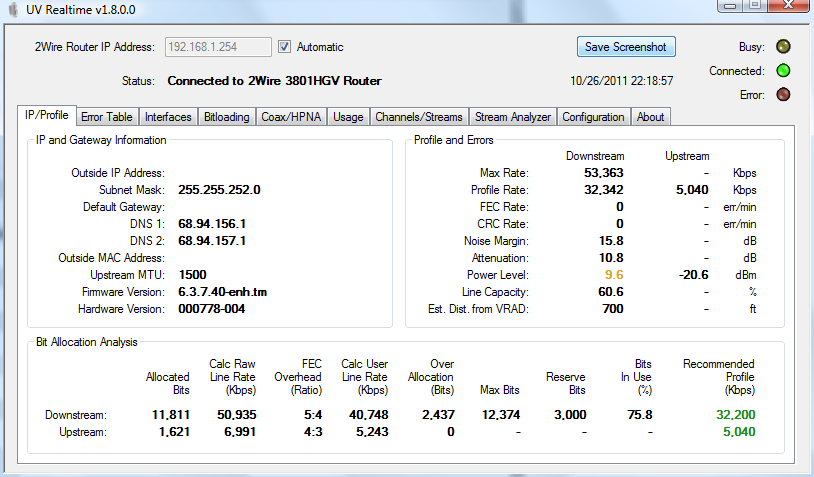Select the Bitloading tab
Viewport: 814px width, 477px height.
pos(226,117)
